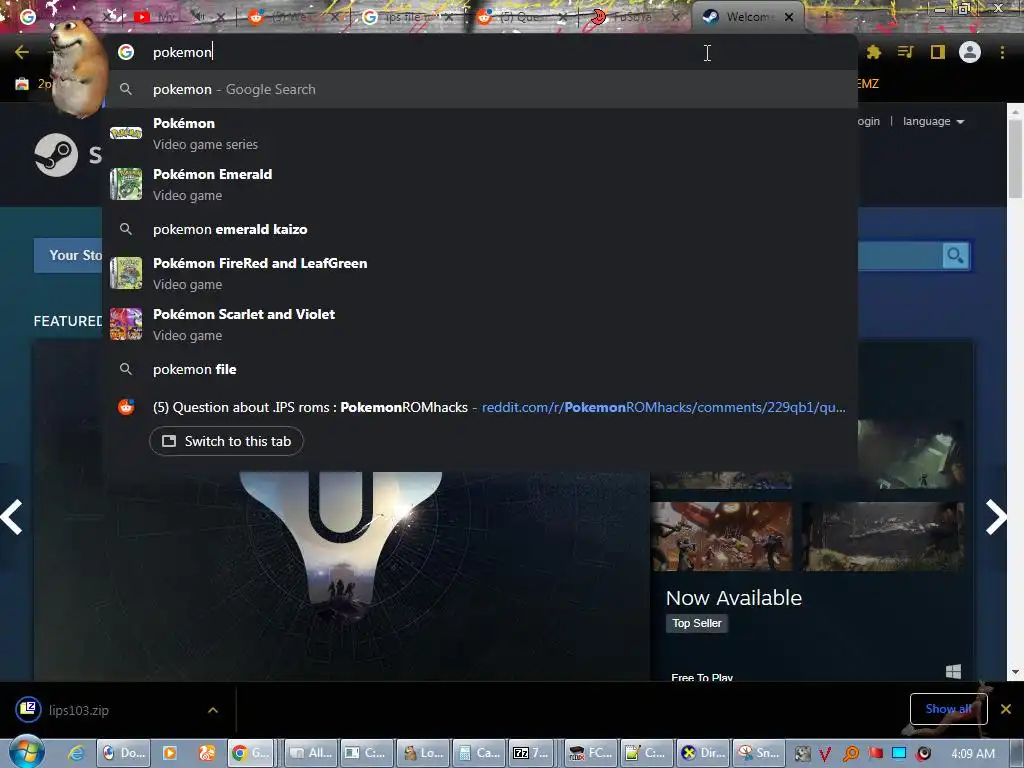
Task: Open the Snipping Tool taskbar button
Action: [x=758, y=753]
